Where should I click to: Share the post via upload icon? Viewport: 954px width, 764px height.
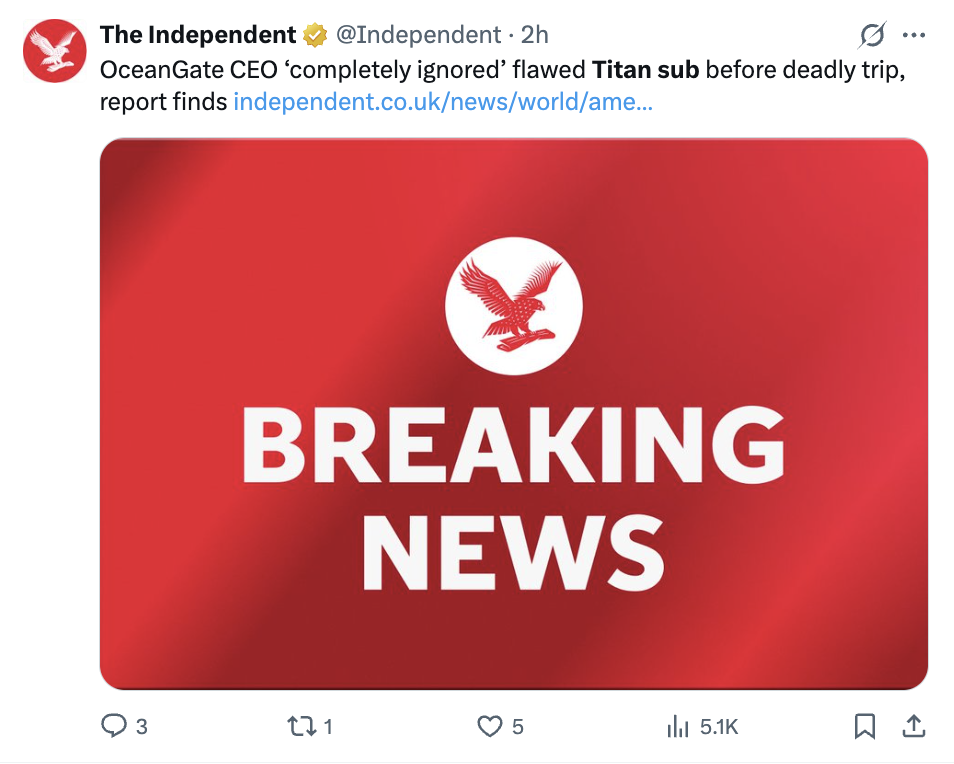click(x=914, y=727)
